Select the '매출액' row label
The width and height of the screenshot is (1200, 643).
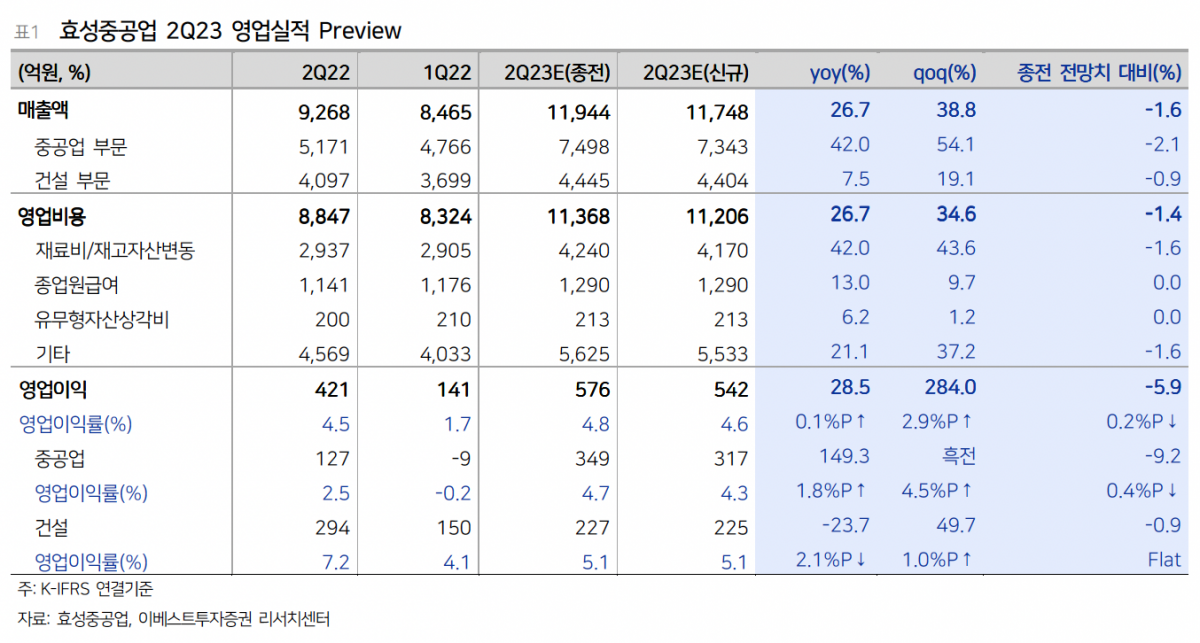pyautogui.click(x=48, y=110)
